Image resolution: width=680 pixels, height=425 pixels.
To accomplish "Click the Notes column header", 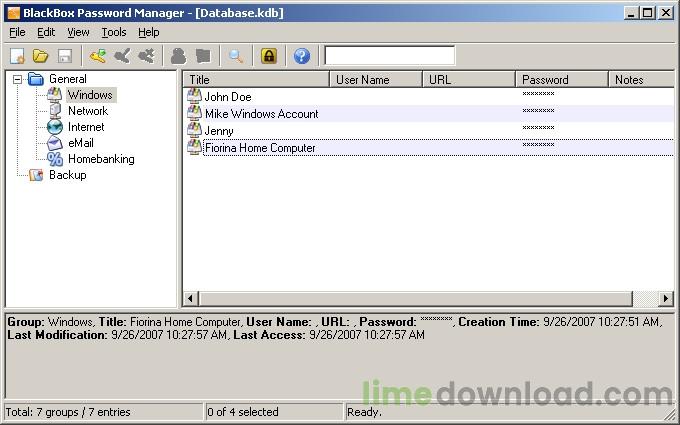I will point(642,80).
